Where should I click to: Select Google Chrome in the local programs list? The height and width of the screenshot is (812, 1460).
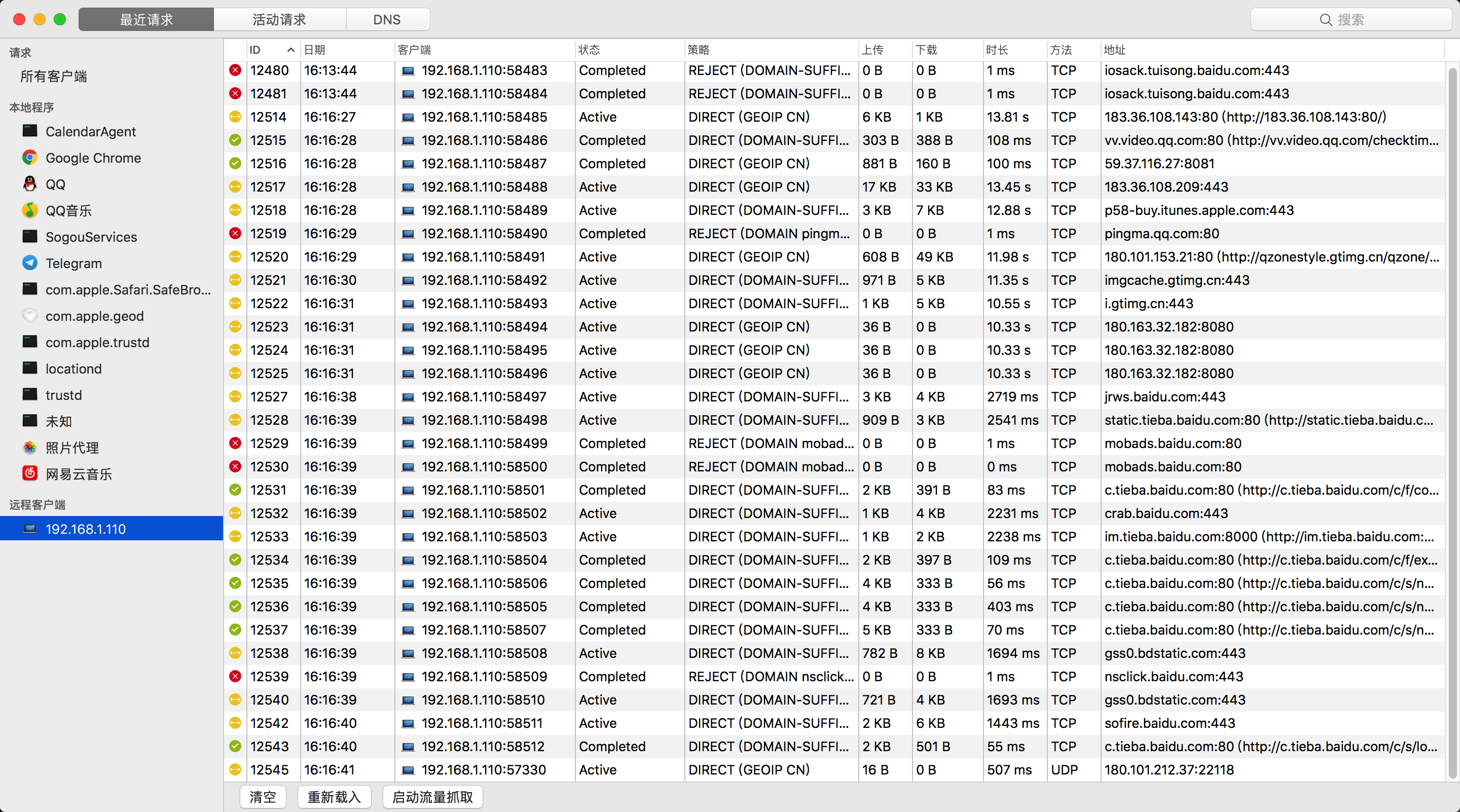(93, 158)
